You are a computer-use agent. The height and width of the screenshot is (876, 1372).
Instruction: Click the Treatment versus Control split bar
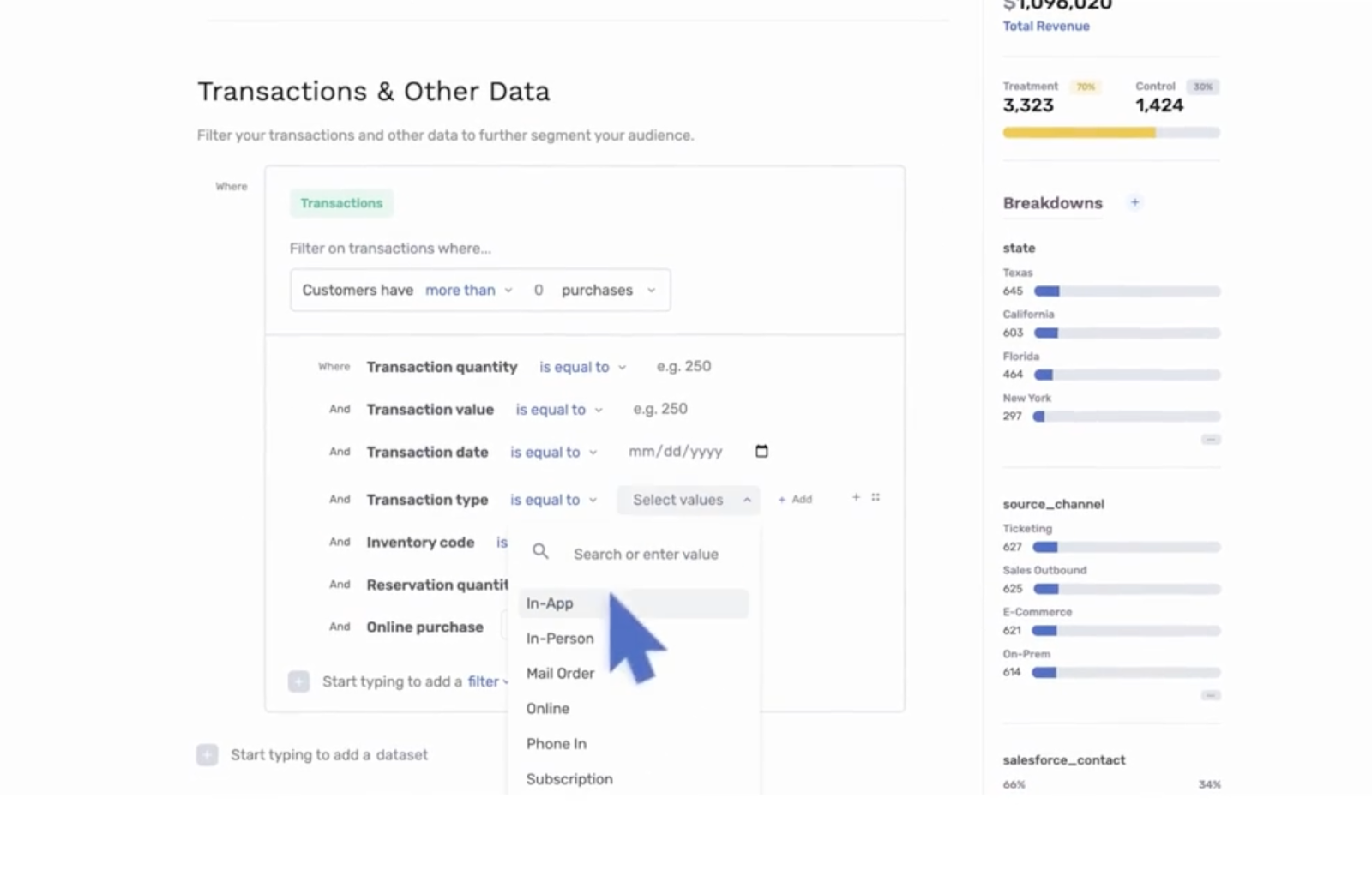[x=1110, y=133]
